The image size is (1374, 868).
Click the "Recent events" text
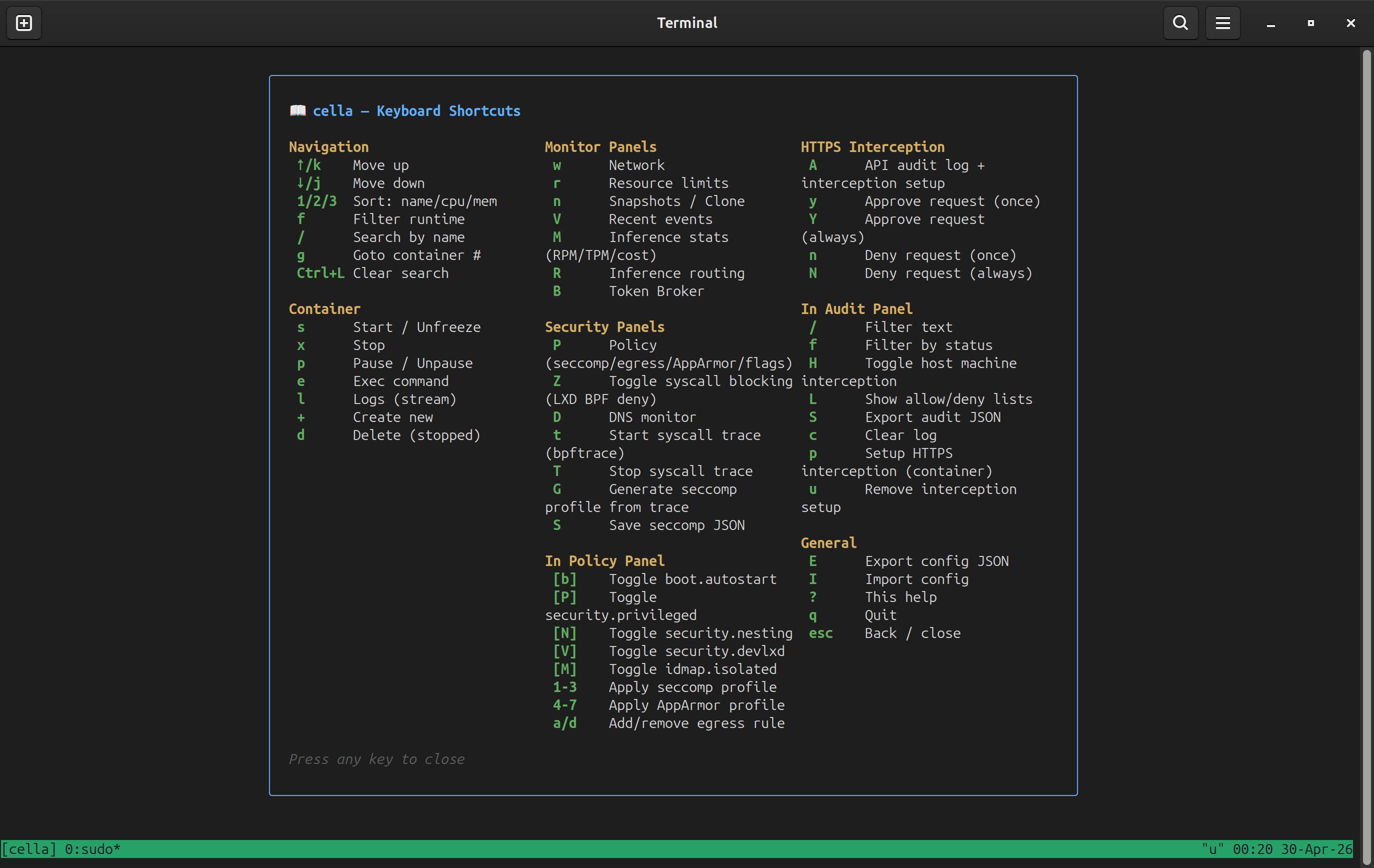[x=661, y=219]
